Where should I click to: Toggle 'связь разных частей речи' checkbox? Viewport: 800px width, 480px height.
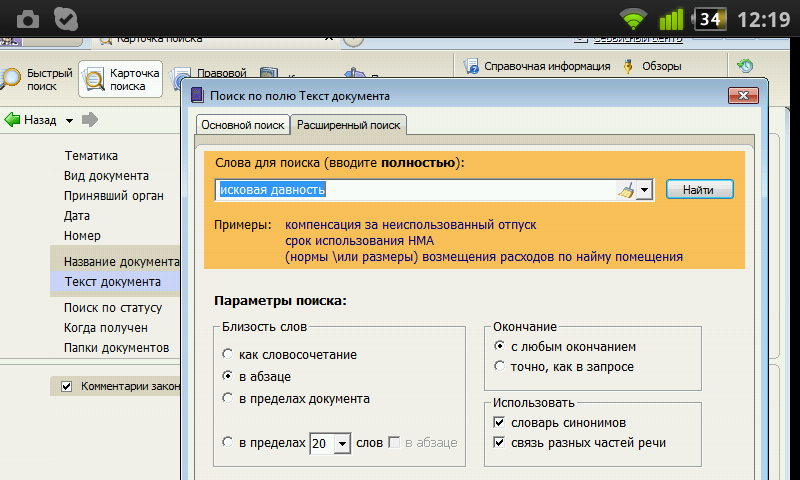tap(499, 443)
